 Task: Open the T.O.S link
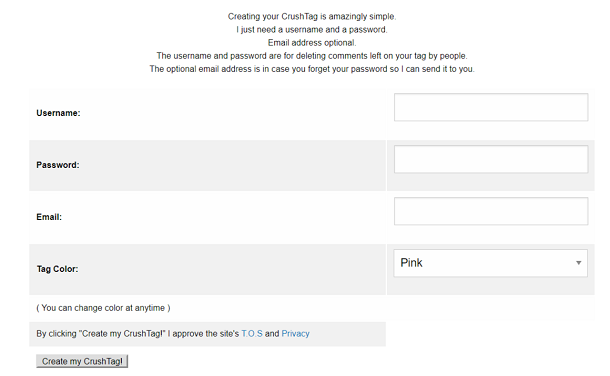click(x=252, y=334)
